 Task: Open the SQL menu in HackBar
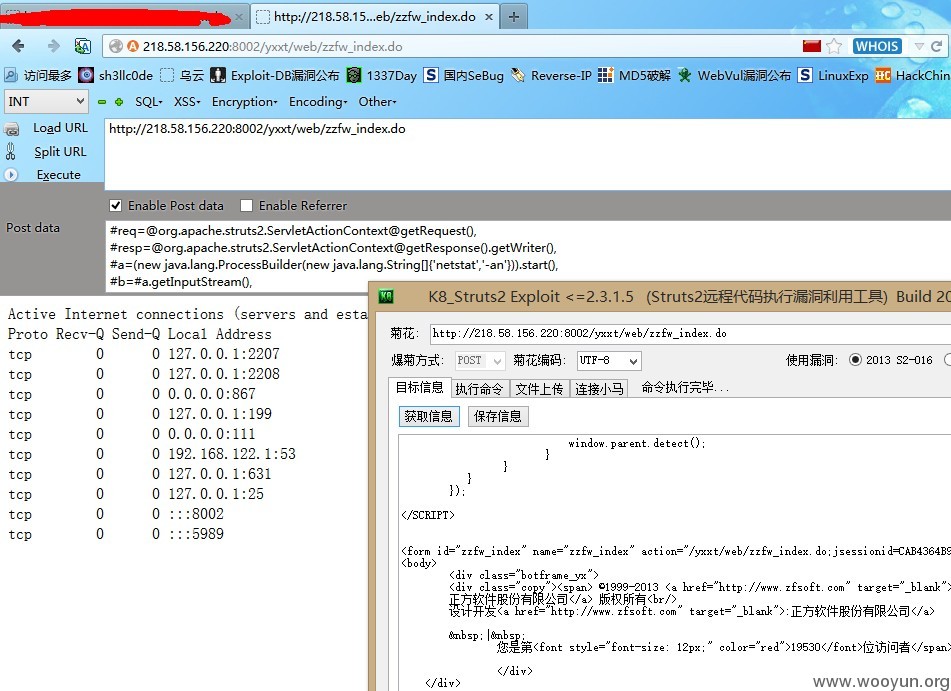(149, 102)
